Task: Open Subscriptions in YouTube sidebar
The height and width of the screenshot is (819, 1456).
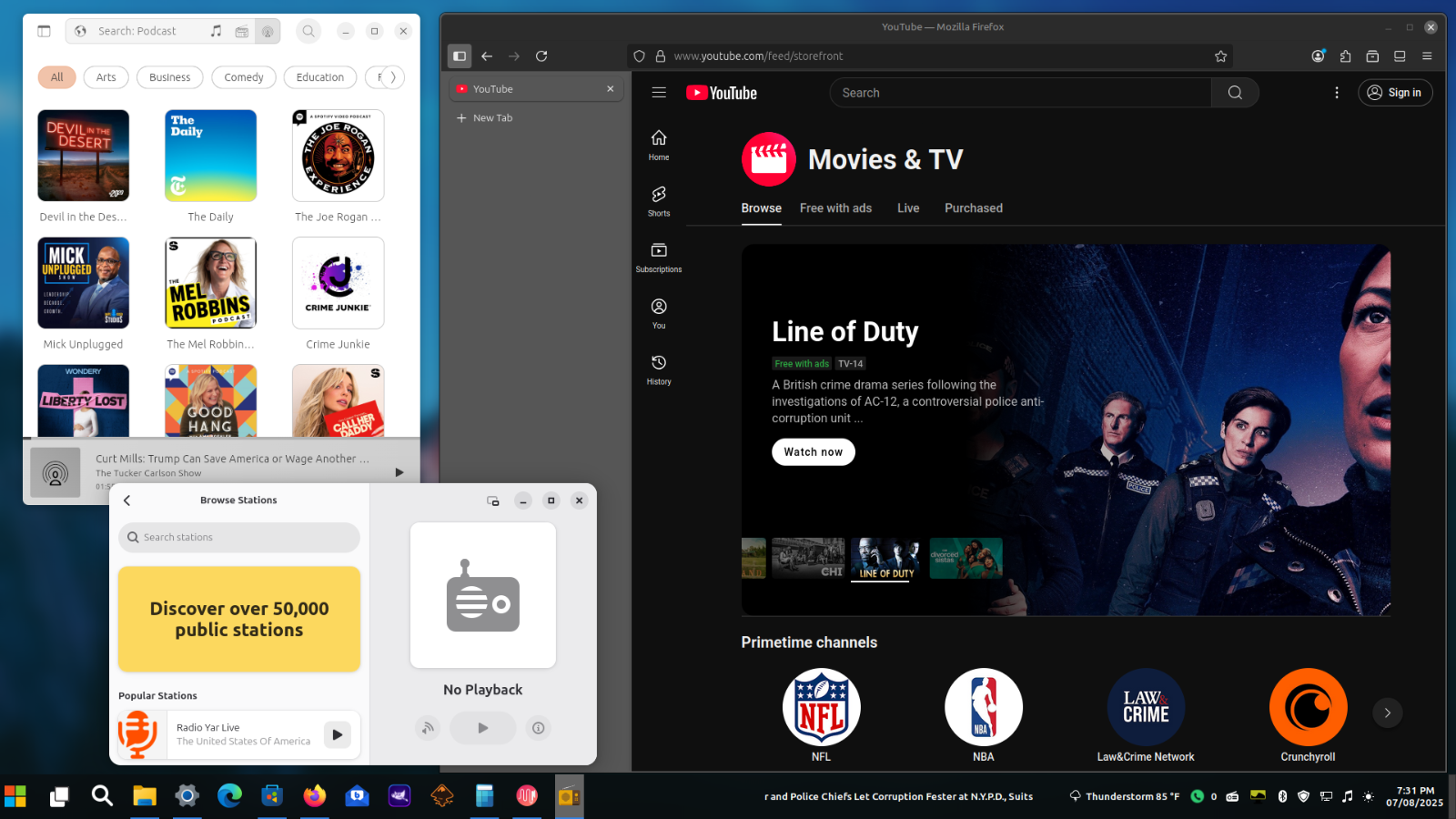Action: pos(659,257)
